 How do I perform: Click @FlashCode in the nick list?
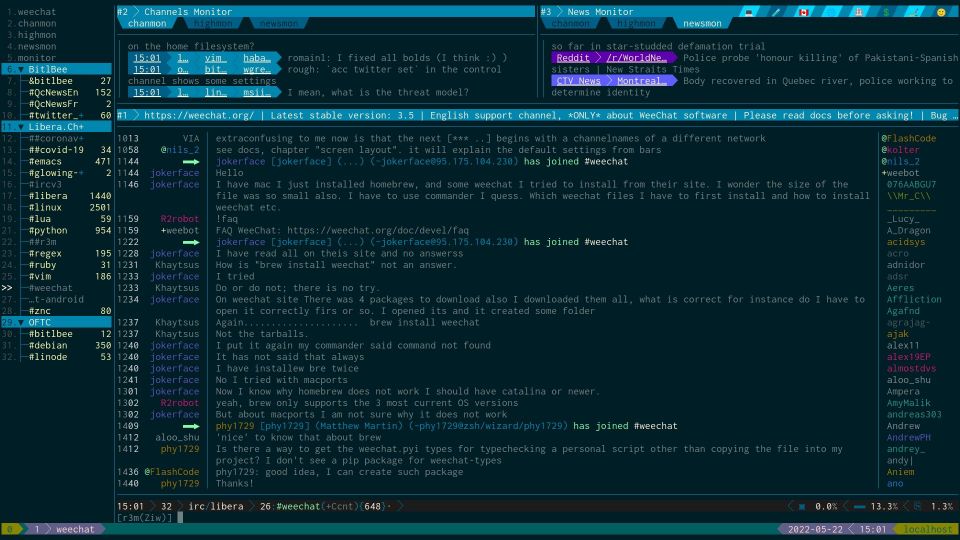[909, 138]
